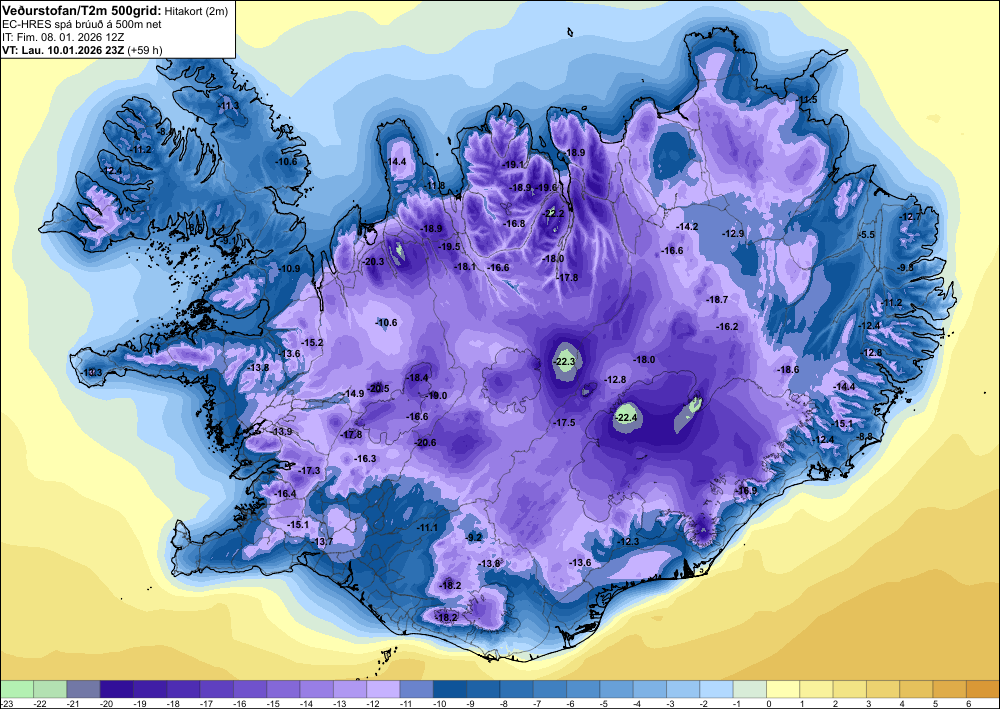This screenshot has width=1000, height=709.
Task: Click the -18.6 temperature label
Action: (x=788, y=370)
